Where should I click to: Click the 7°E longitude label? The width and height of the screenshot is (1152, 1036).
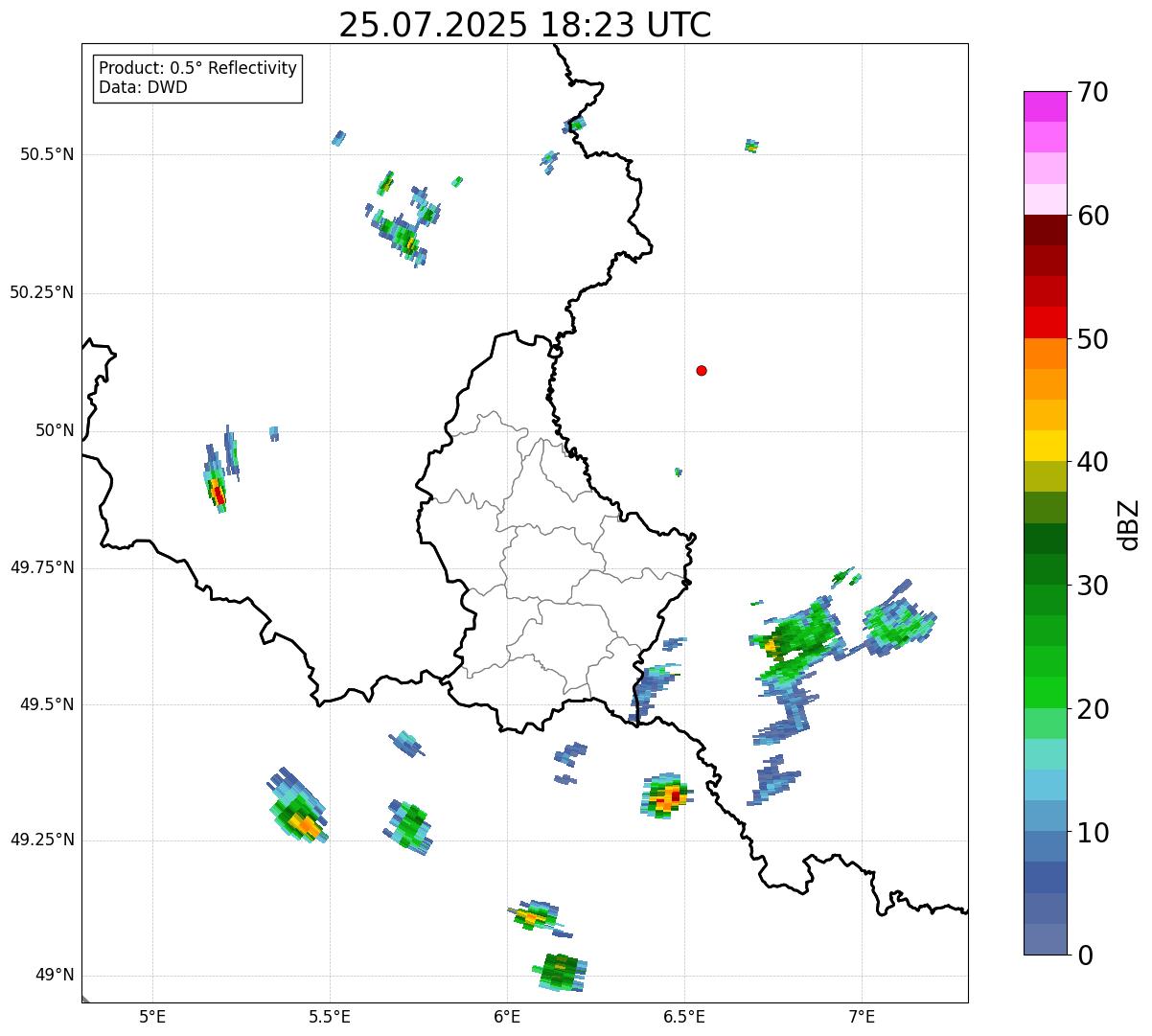click(862, 1016)
